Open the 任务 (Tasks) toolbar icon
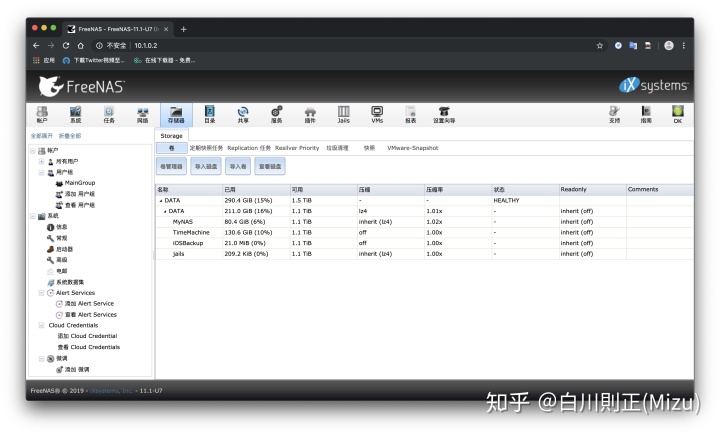The height and width of the screenshot is (435, 720). click(109, 114)
